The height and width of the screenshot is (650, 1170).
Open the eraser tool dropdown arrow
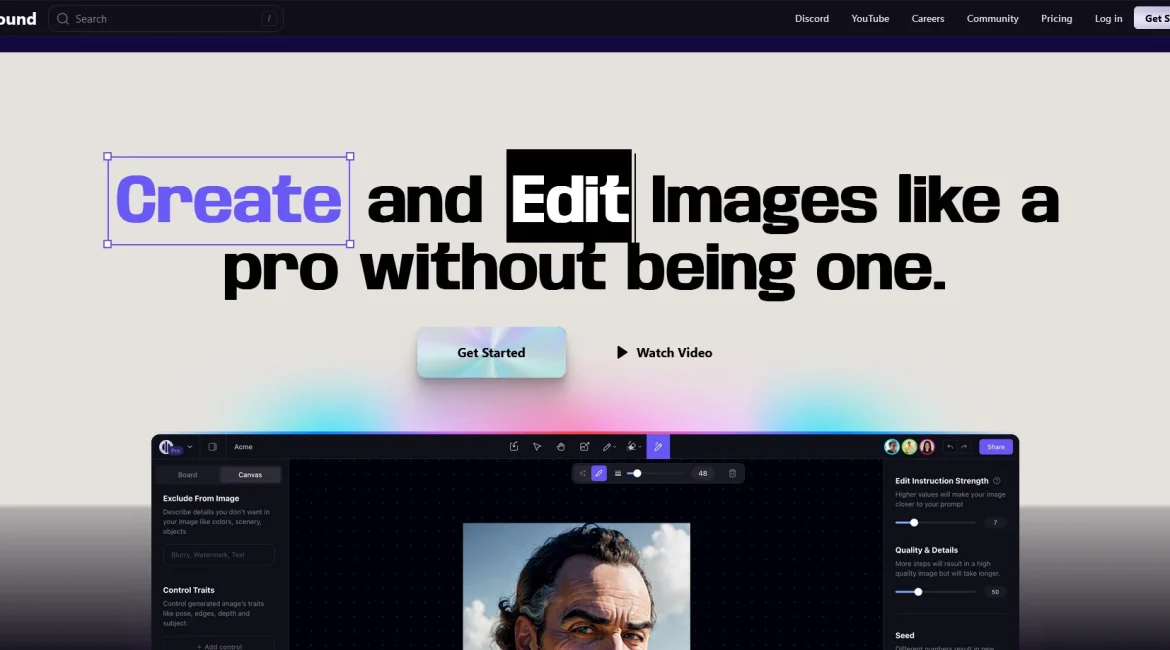(640, 448)
